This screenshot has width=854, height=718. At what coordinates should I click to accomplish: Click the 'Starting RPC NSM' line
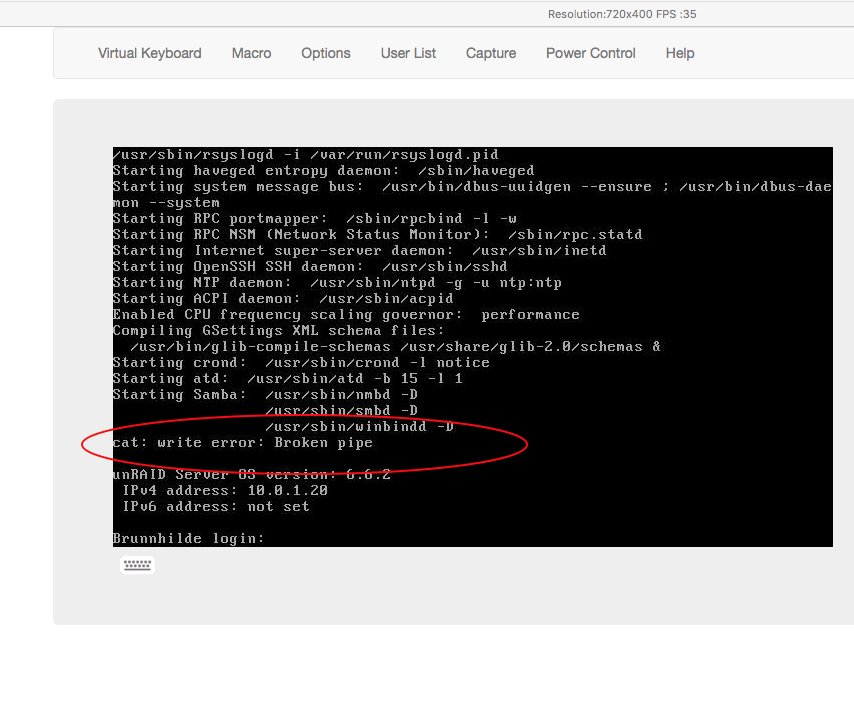click(x=377, y=234)
